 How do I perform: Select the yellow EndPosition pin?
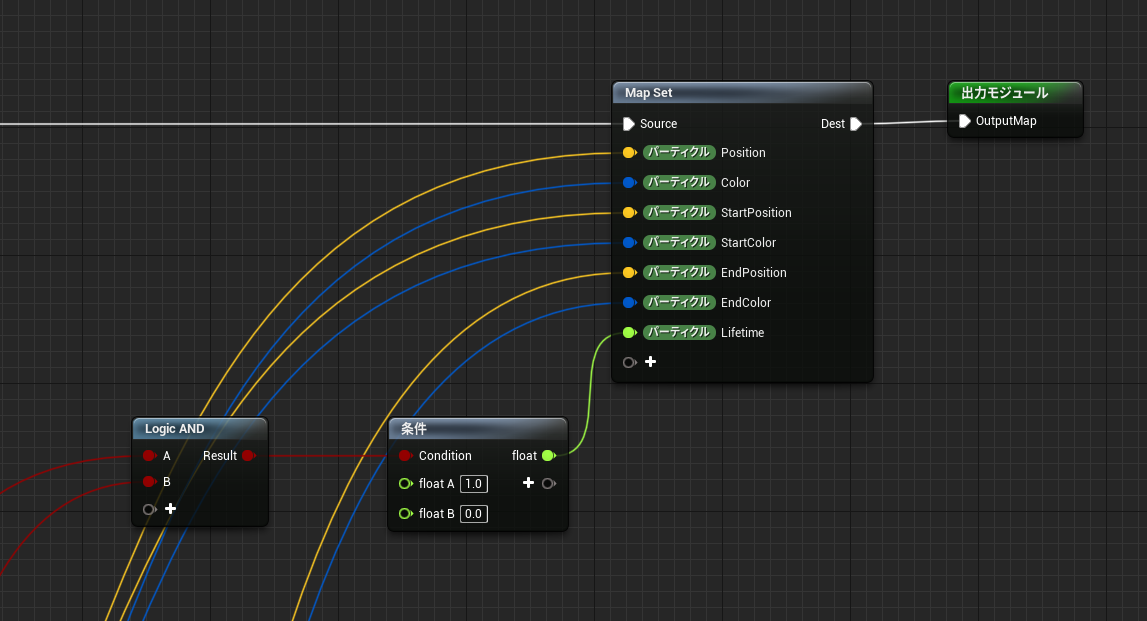pyautogui.click(x=629, y=273)
